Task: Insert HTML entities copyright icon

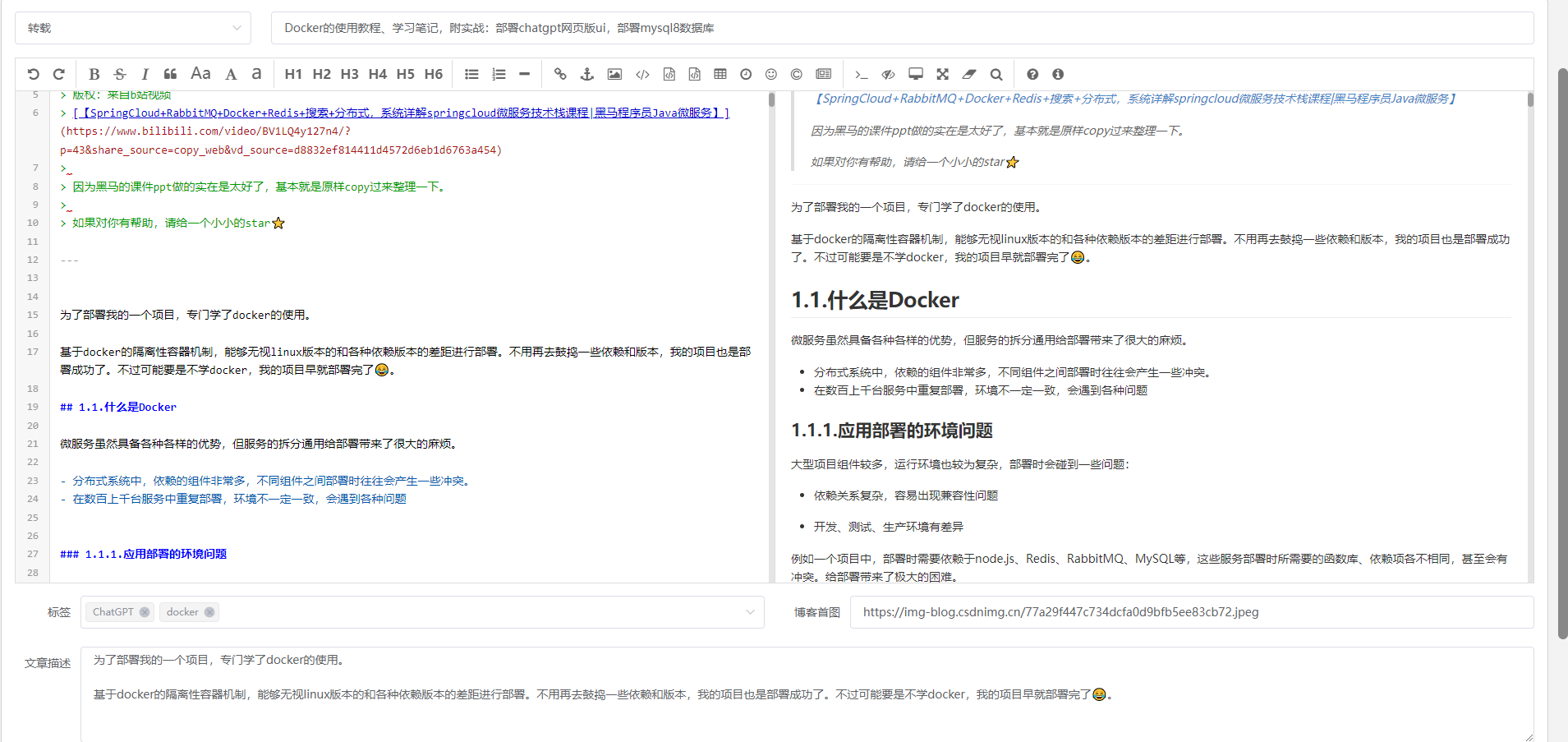Action: point(796,74)
